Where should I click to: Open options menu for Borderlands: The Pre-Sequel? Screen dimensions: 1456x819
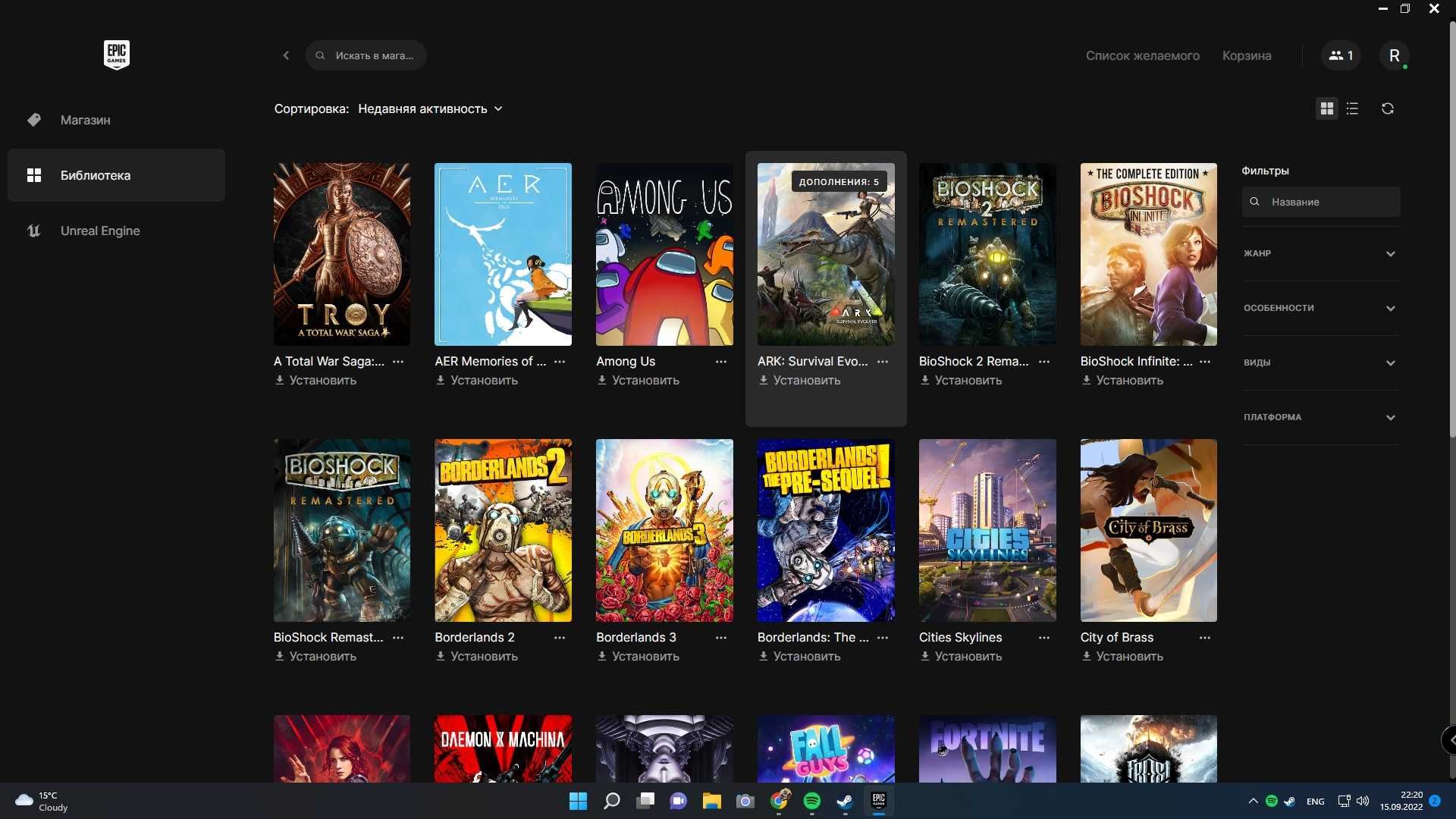pyautogui.click(x=883, y=638)
